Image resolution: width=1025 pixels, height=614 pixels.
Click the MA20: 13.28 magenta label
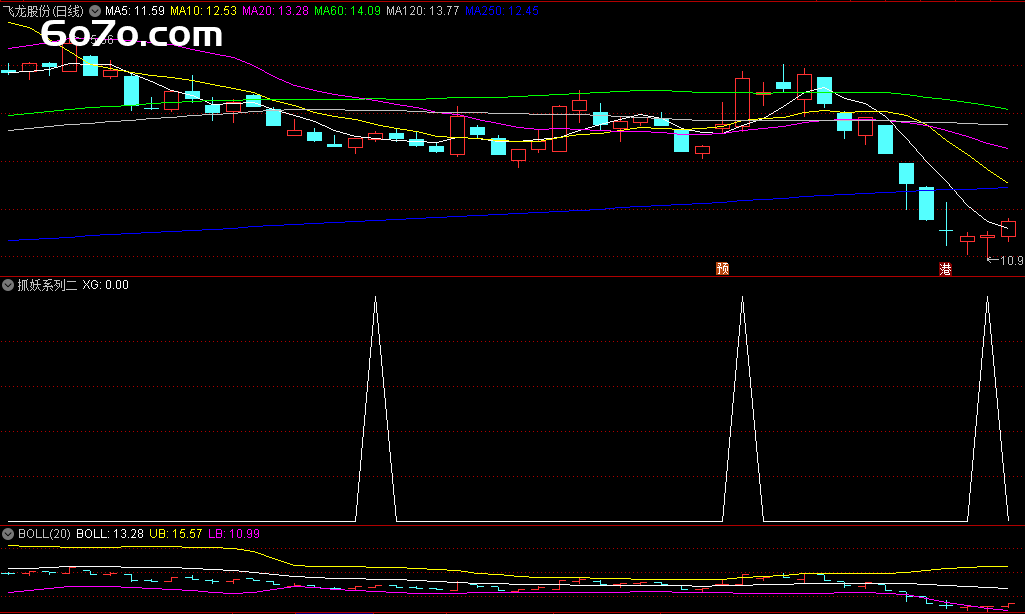coord(275,11)
